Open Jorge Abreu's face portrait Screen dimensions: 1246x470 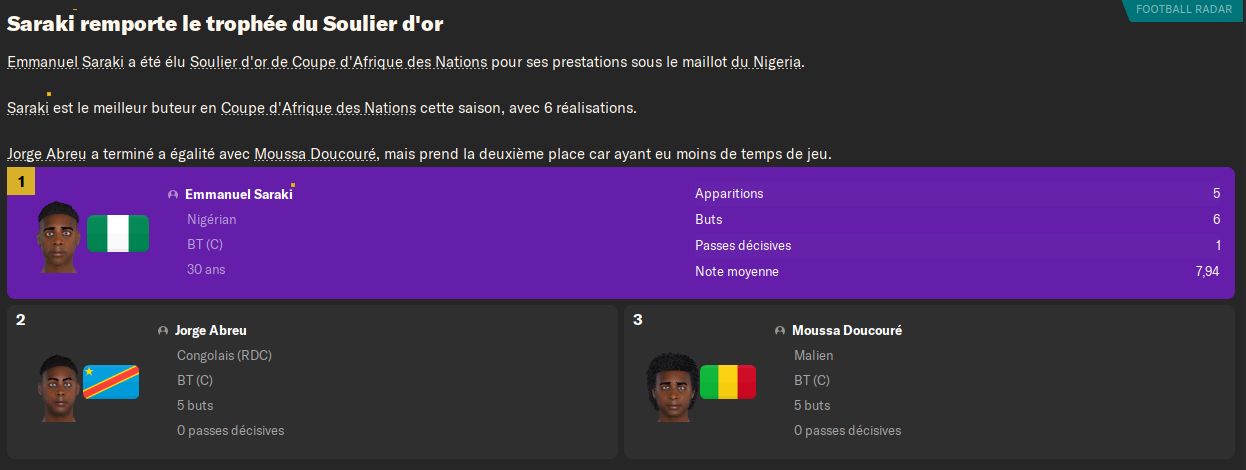pyautogui.click(x=58, y=386)
